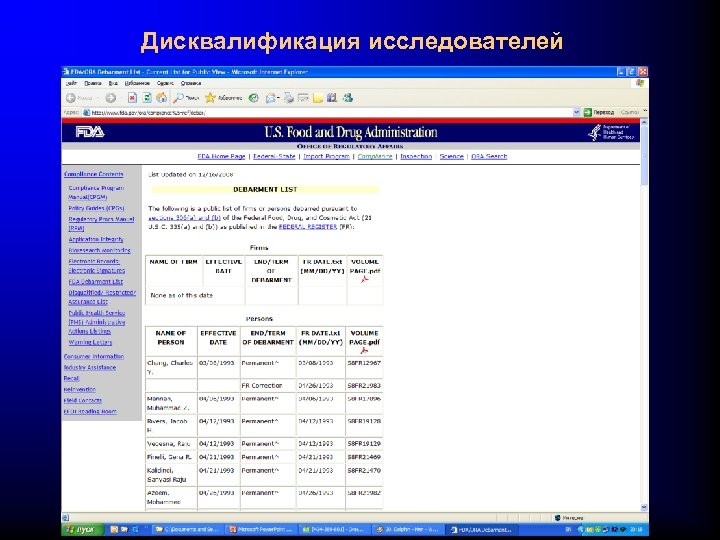The height and width of the screenshot is (540, 720).
Task: Click the address bar URL field
Action: [331, 112]
